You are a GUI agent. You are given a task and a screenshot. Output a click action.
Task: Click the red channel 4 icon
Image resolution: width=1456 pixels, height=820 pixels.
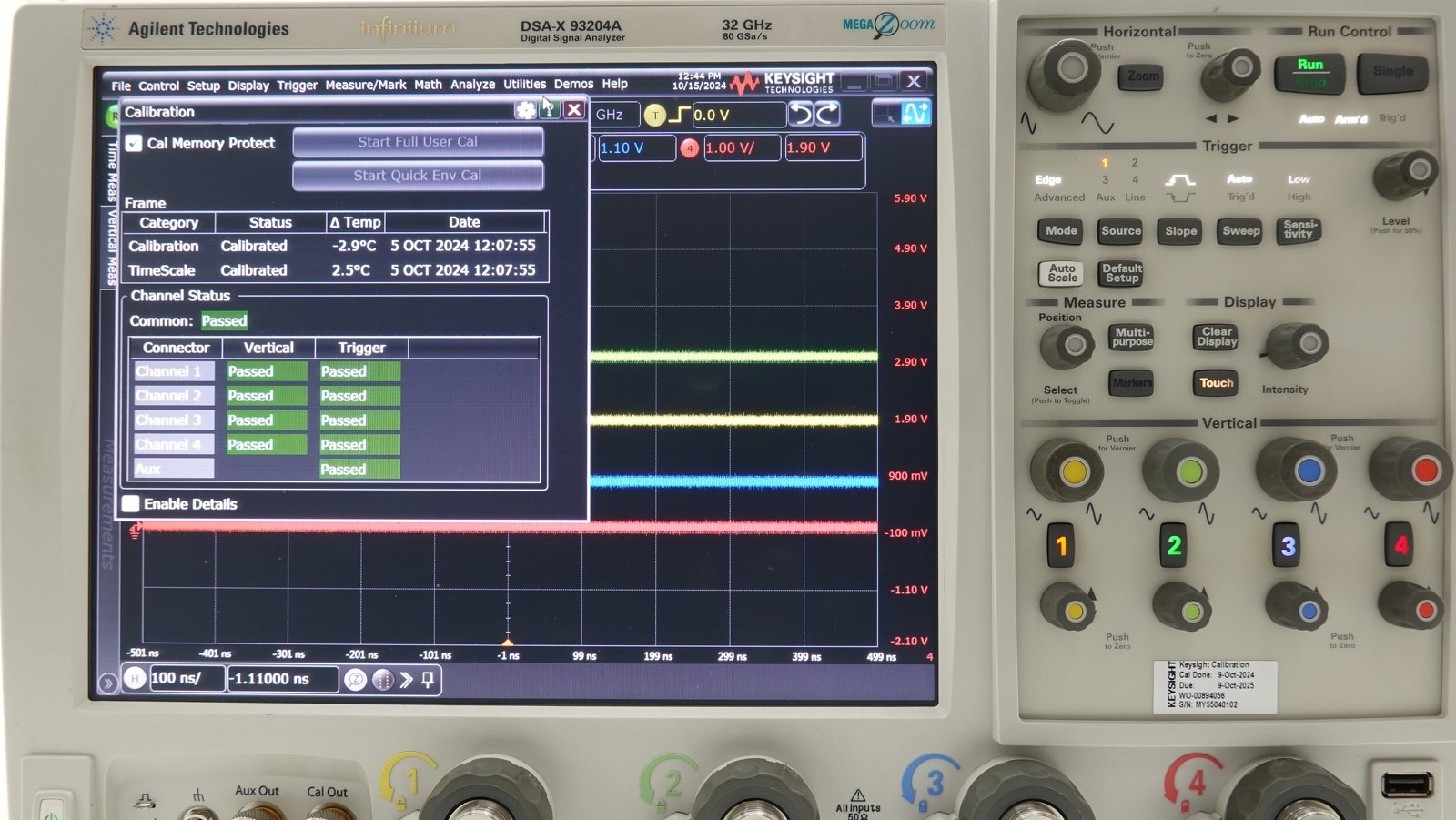[690, 147]
